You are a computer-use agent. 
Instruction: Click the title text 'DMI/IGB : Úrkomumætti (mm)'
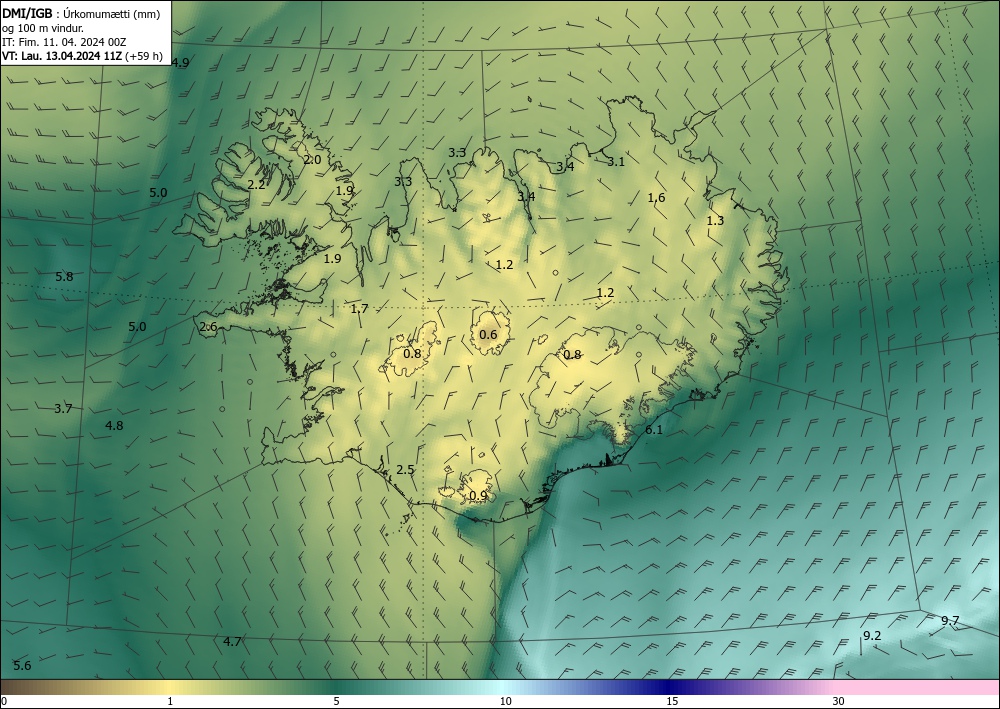[81, 13]
